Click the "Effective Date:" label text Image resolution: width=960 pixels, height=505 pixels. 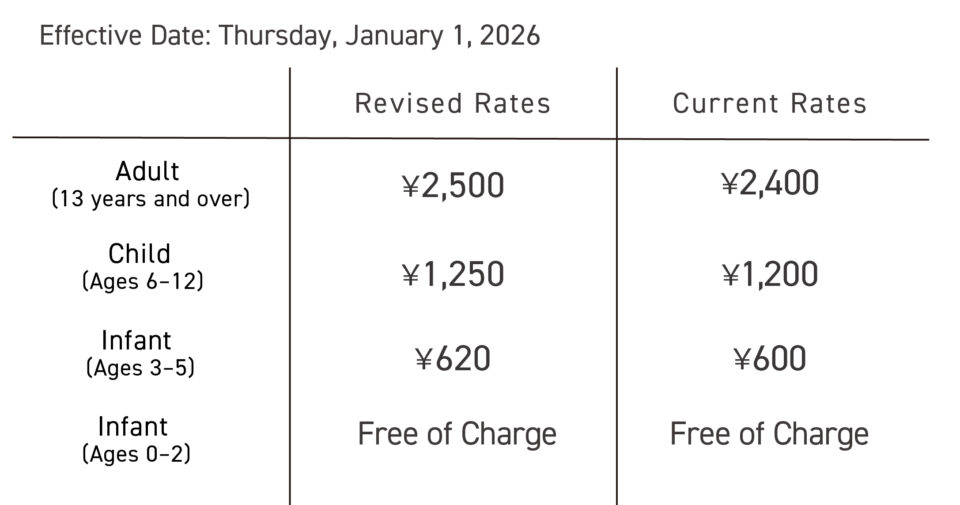pyautogui.click(x=125, y=36)
